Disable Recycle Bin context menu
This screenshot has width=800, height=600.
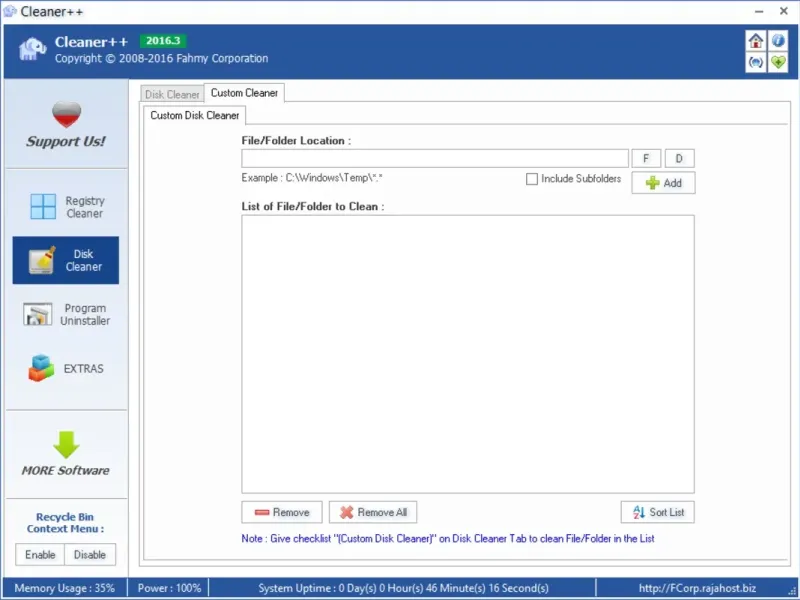(90, 555)
